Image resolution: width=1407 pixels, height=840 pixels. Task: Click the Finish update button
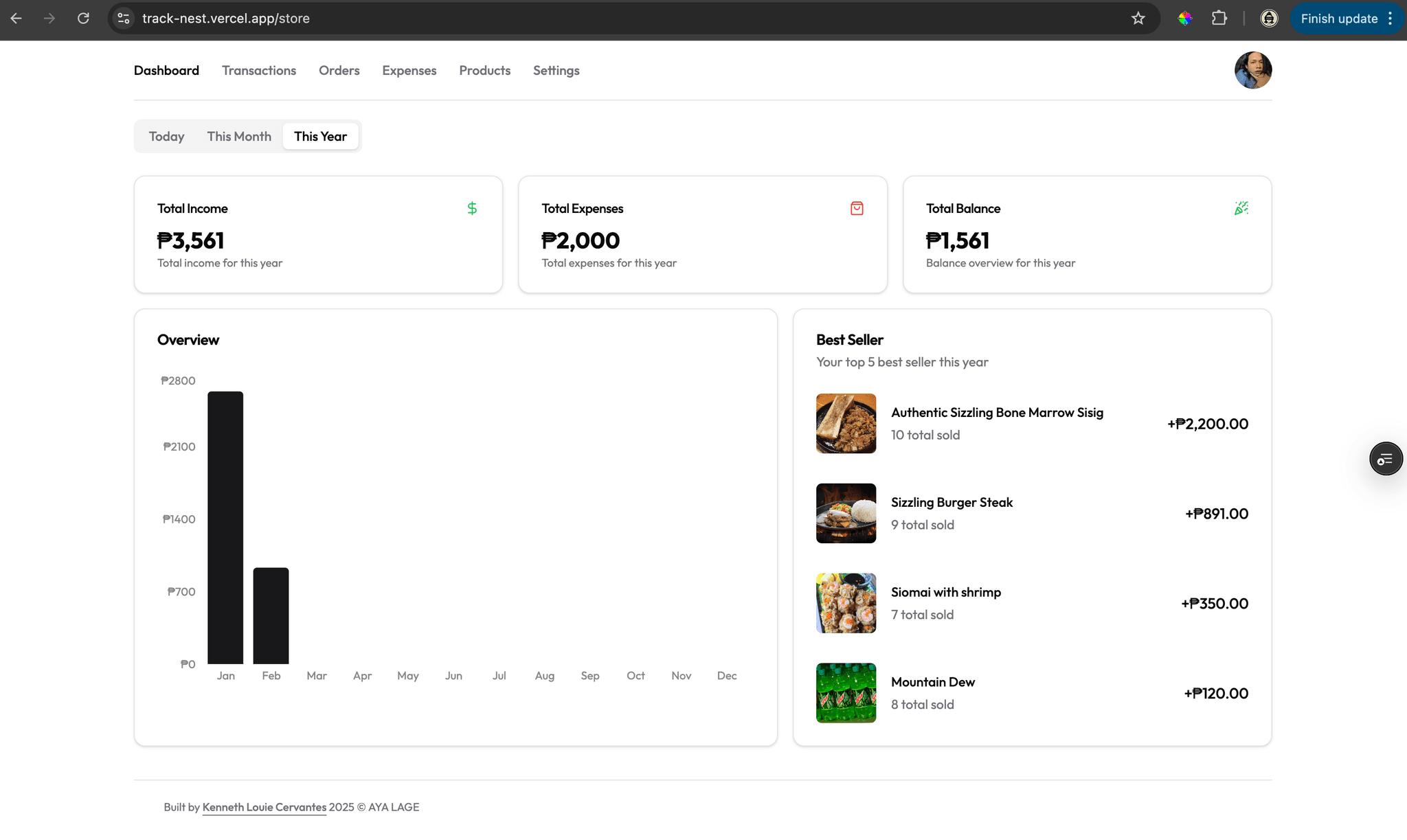(1338, 19)
